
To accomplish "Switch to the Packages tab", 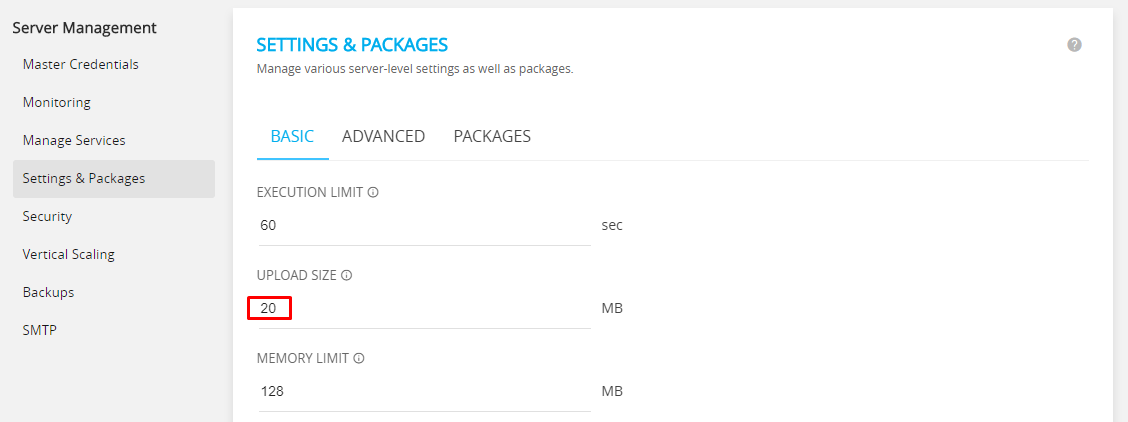I will 492,137.
